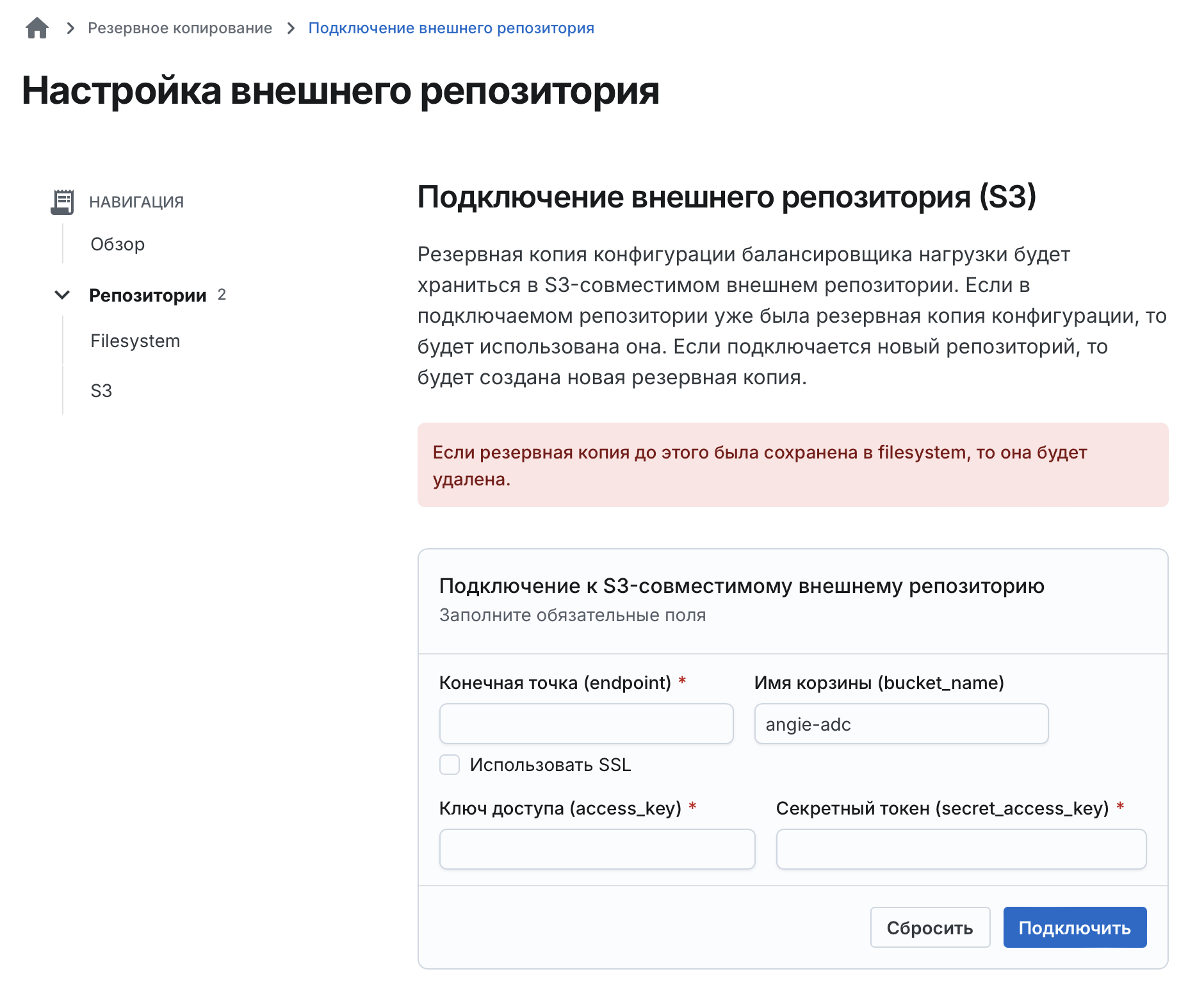Click the Подключить button
Screen dimensions: 1204x999
1075,927
